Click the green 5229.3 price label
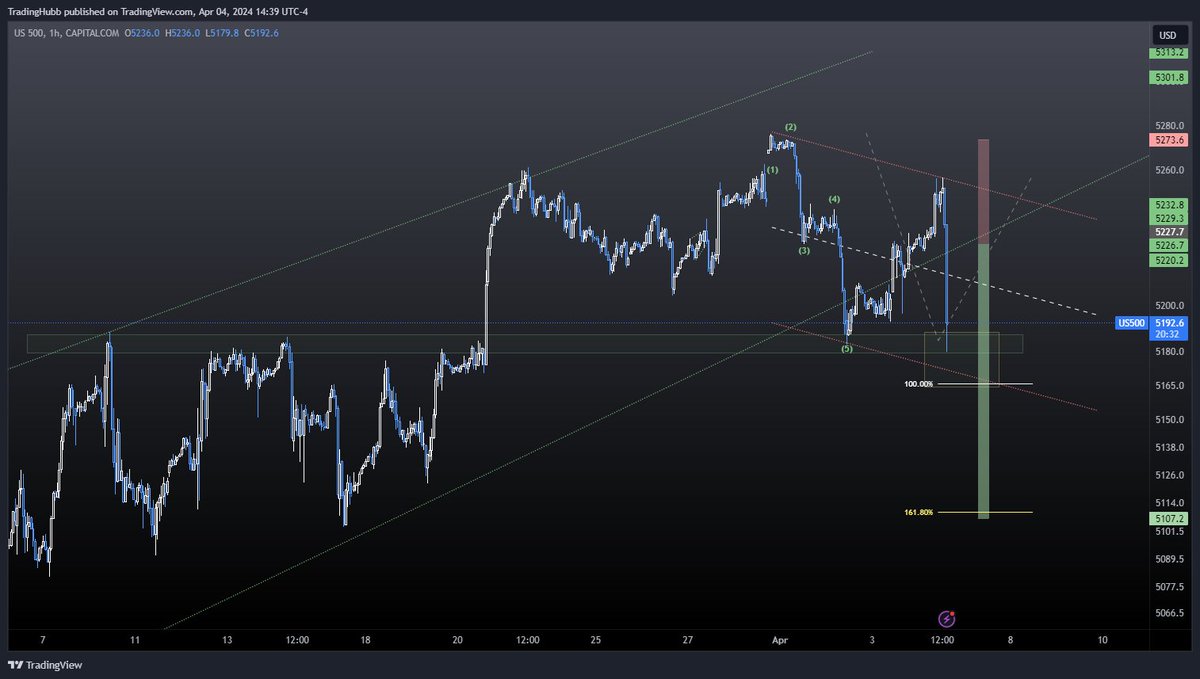Screen dimensions: 1200x679 [x=1168, y=218]
